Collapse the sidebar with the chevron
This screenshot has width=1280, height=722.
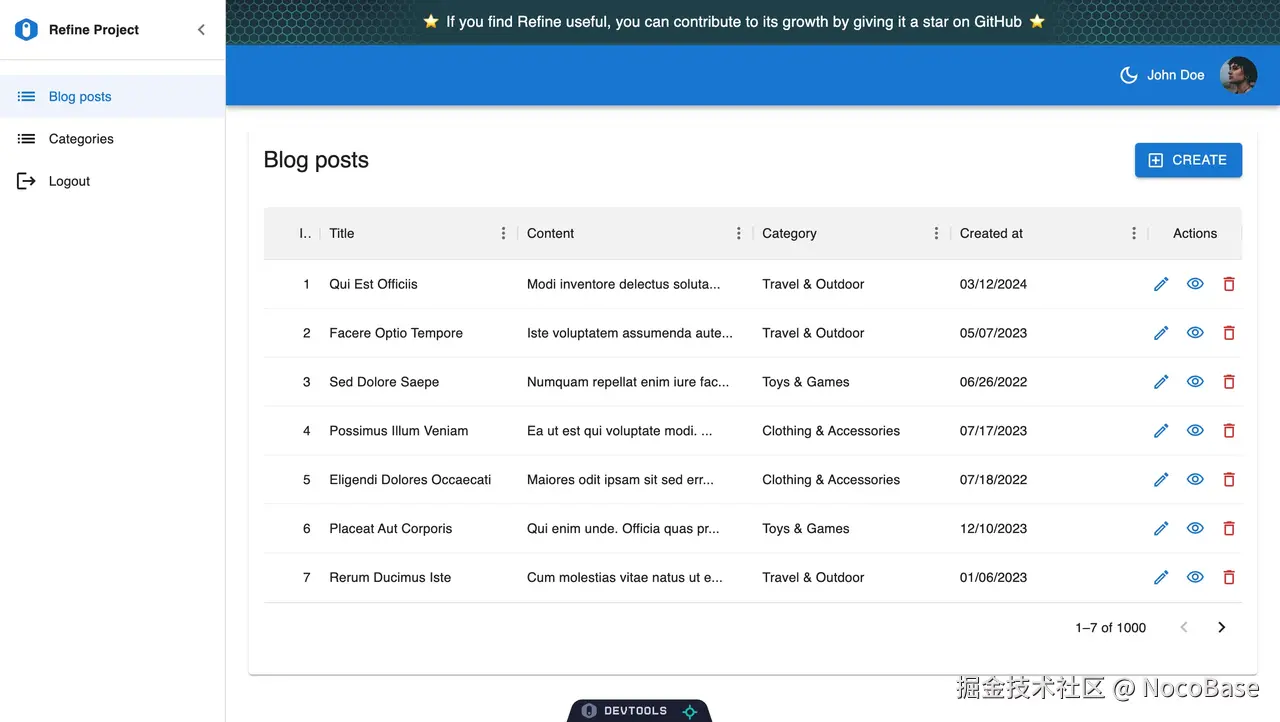201,30
